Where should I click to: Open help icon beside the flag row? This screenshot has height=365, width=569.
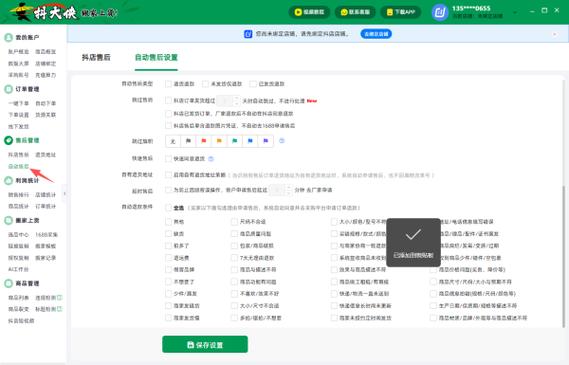click(x=282, y=141)
